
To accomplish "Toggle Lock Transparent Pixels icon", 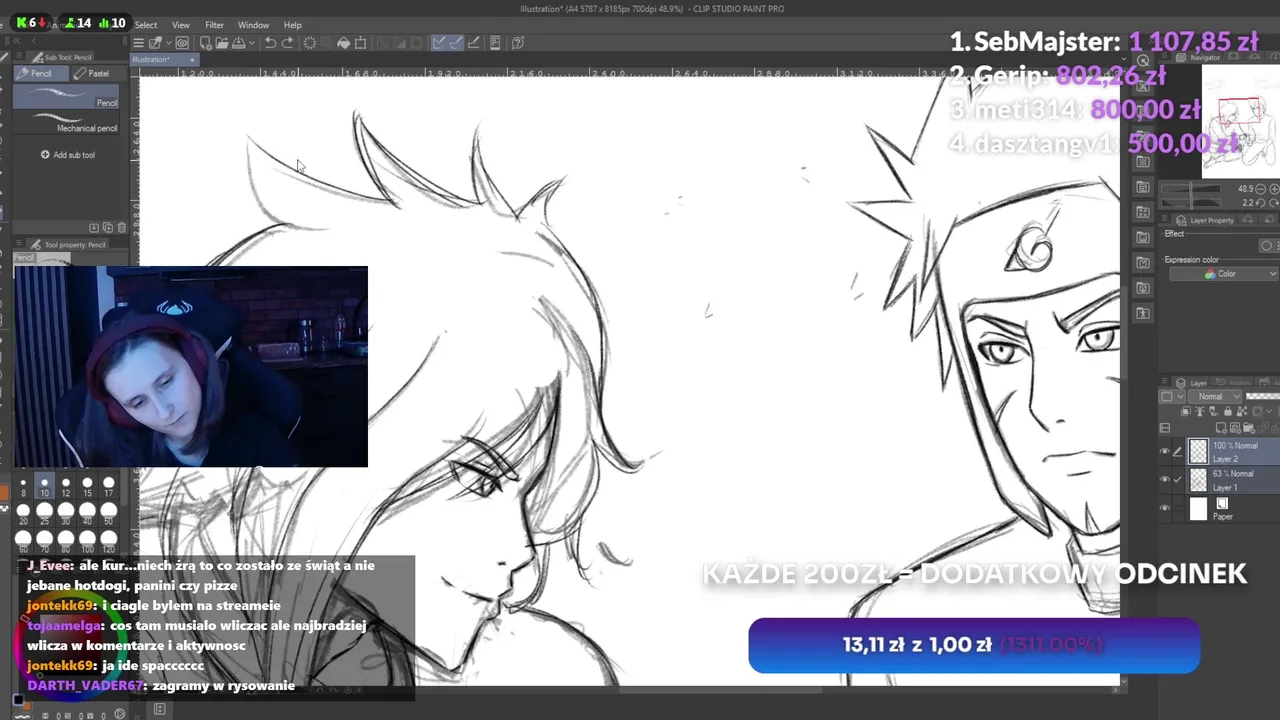I will [x=1242, y=411].
